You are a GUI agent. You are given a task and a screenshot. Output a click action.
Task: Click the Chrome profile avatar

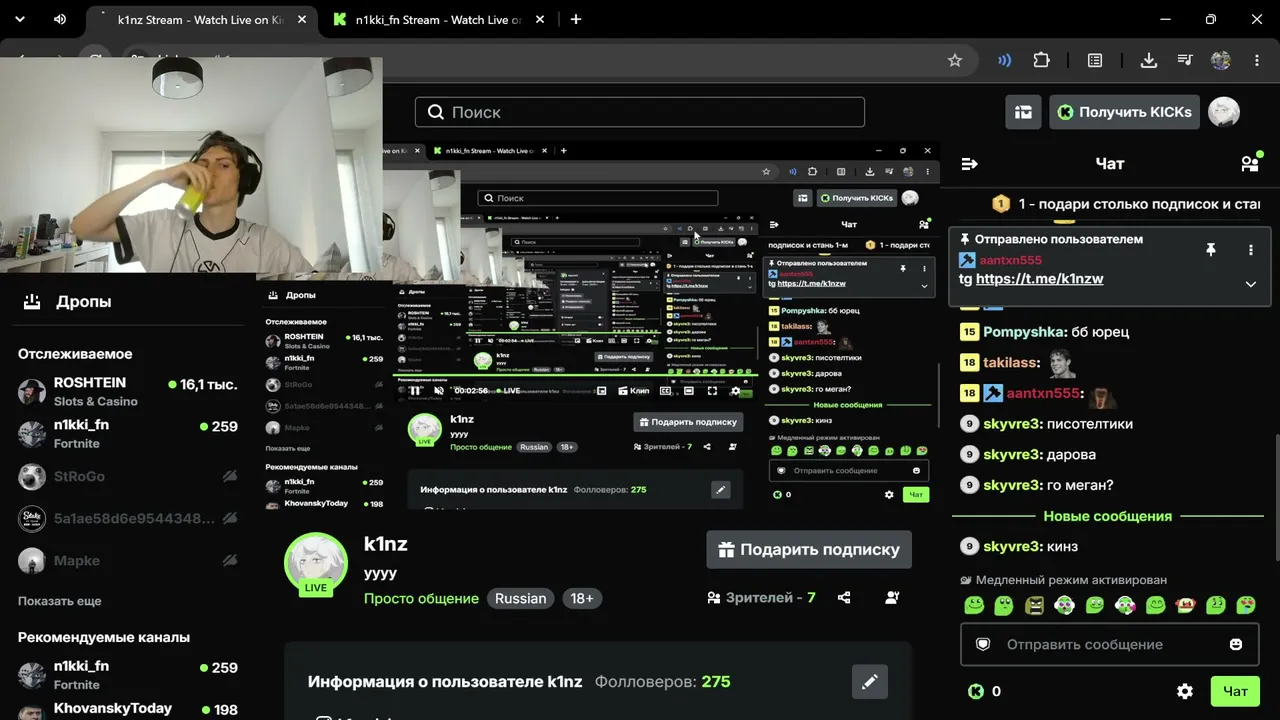click(1221, 60)
